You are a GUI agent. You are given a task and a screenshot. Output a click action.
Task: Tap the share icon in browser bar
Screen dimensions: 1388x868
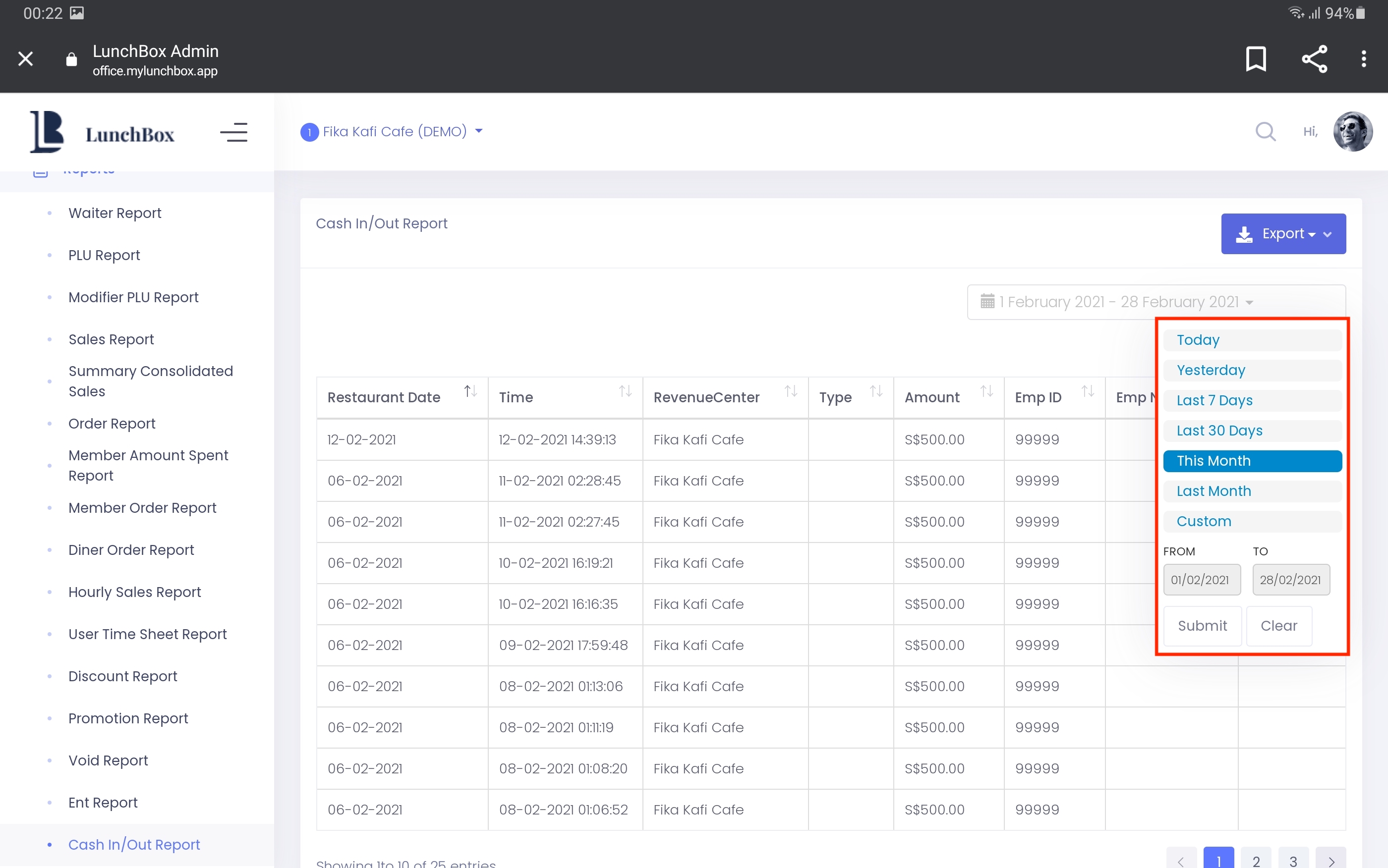(1314, 59)
